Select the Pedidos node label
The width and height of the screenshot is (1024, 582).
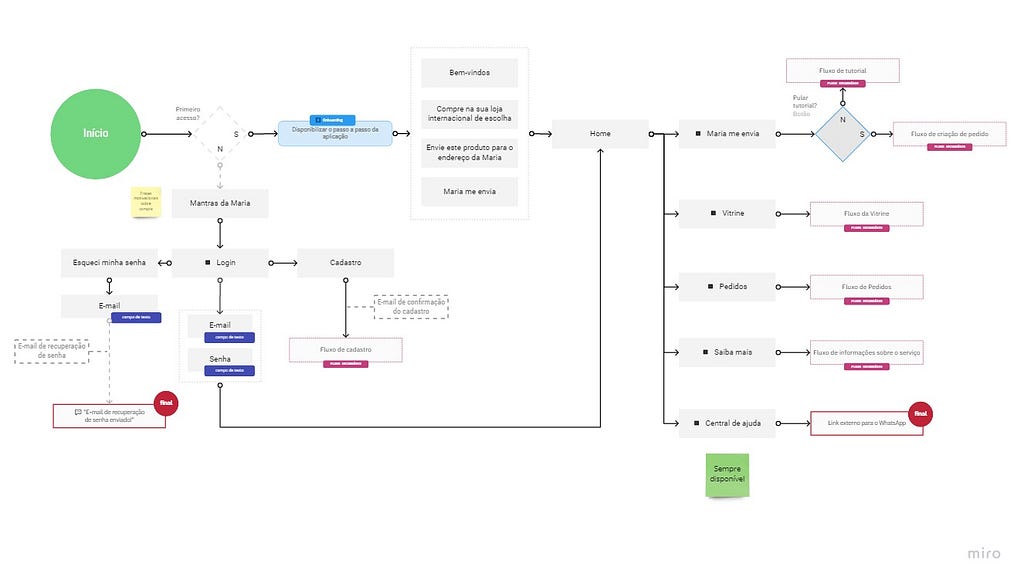(733, 287)
